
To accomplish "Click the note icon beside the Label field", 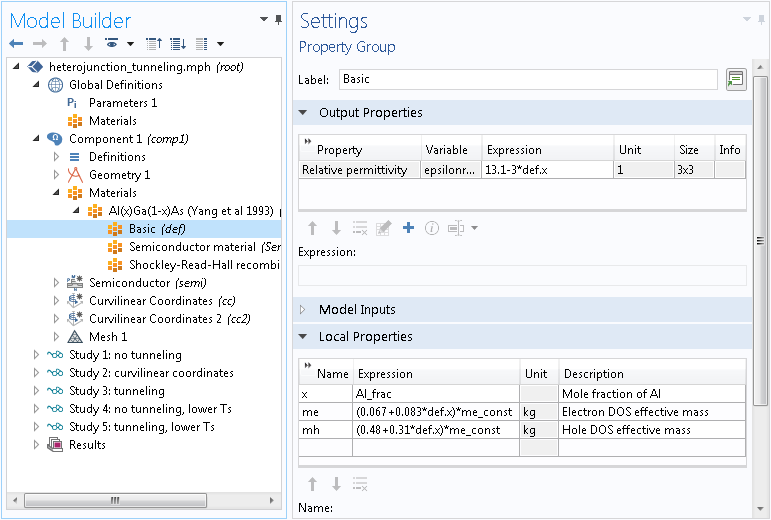I will coord(736,79).
